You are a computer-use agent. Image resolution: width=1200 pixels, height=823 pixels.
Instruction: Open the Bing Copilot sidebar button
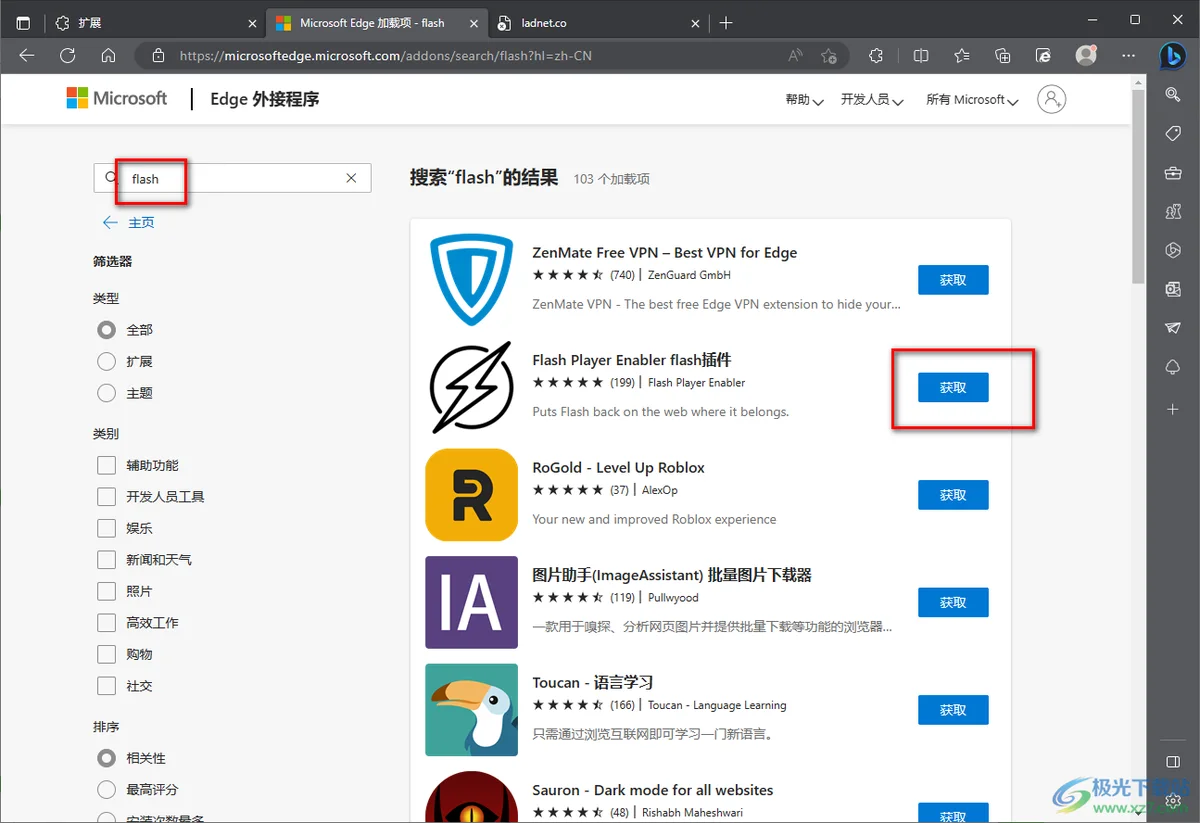[1173, 56]
